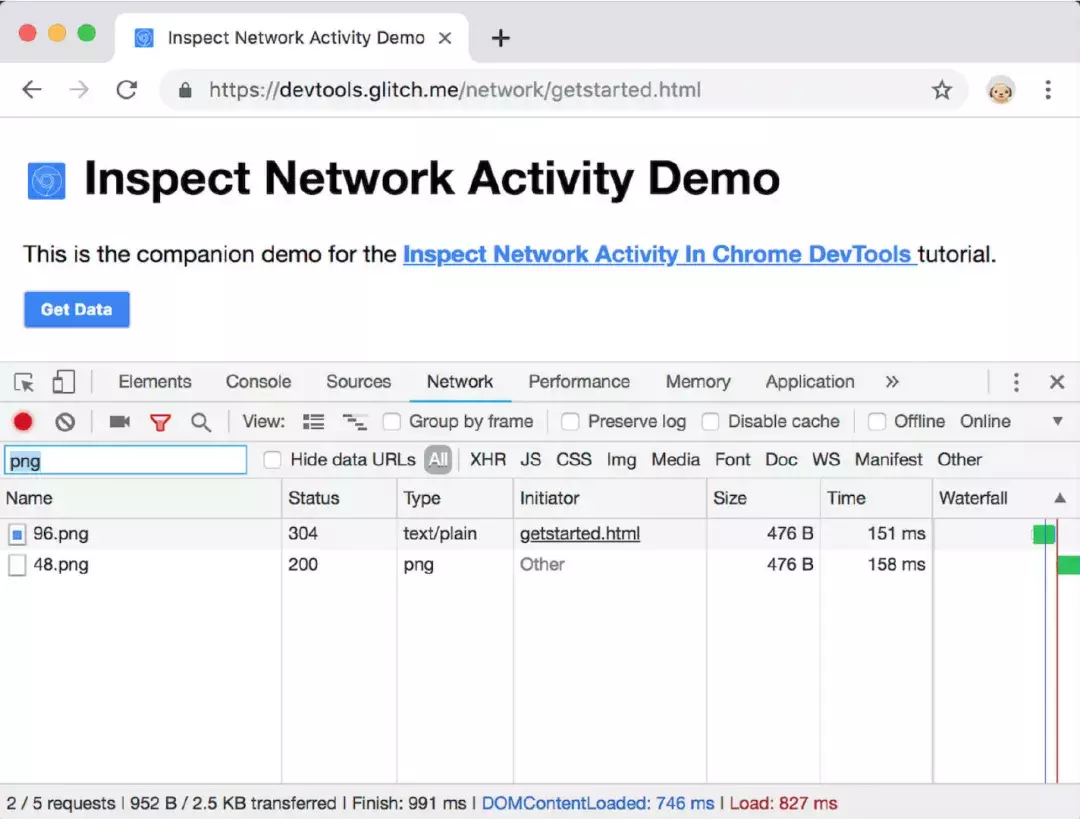The height and width of the screenshot is (819, 1080).
Task: Open getstarted.html initiator link
Action: coord(580,534)
